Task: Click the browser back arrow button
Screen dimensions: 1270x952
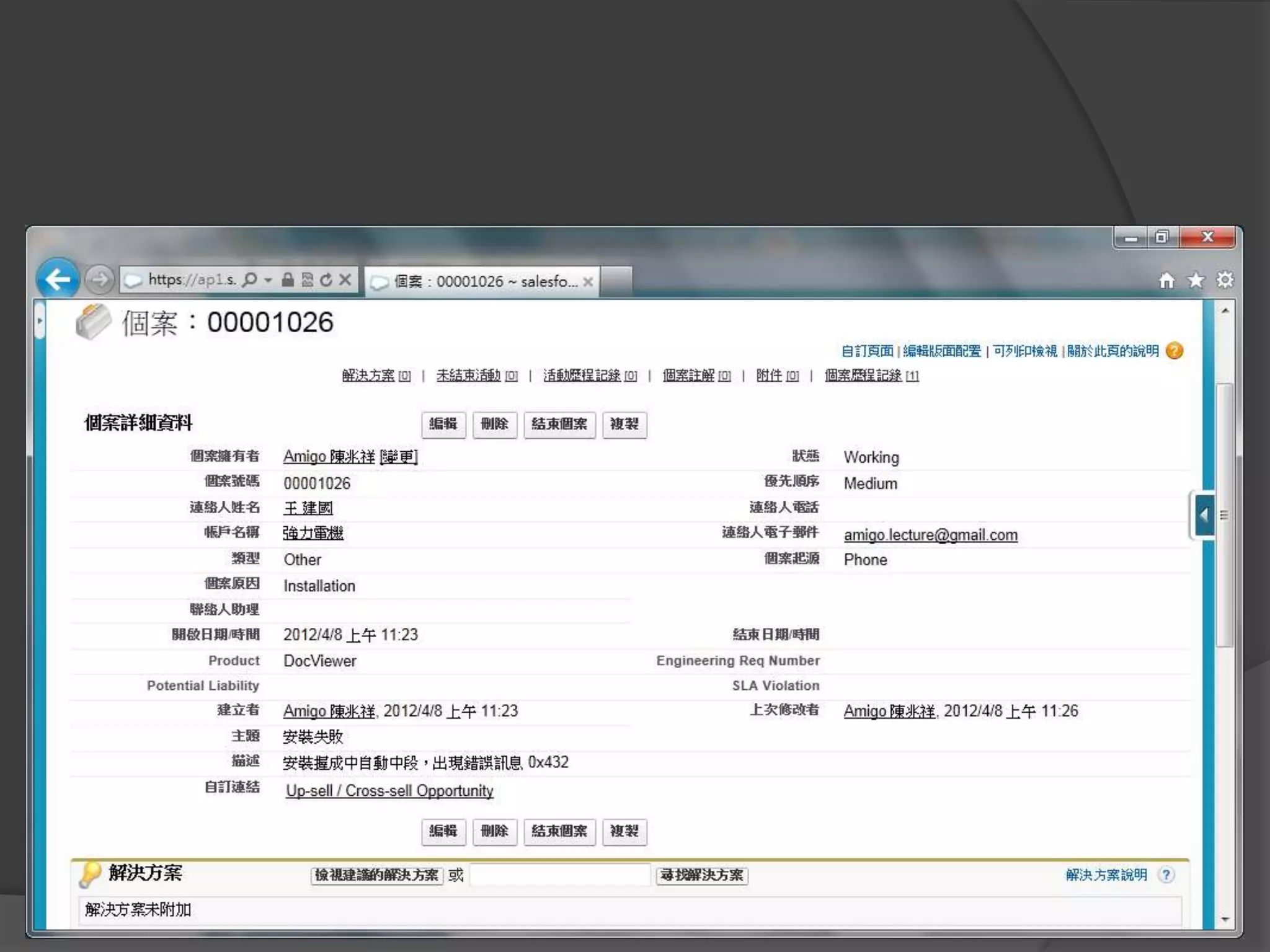Action: click(x=58, y=280)
